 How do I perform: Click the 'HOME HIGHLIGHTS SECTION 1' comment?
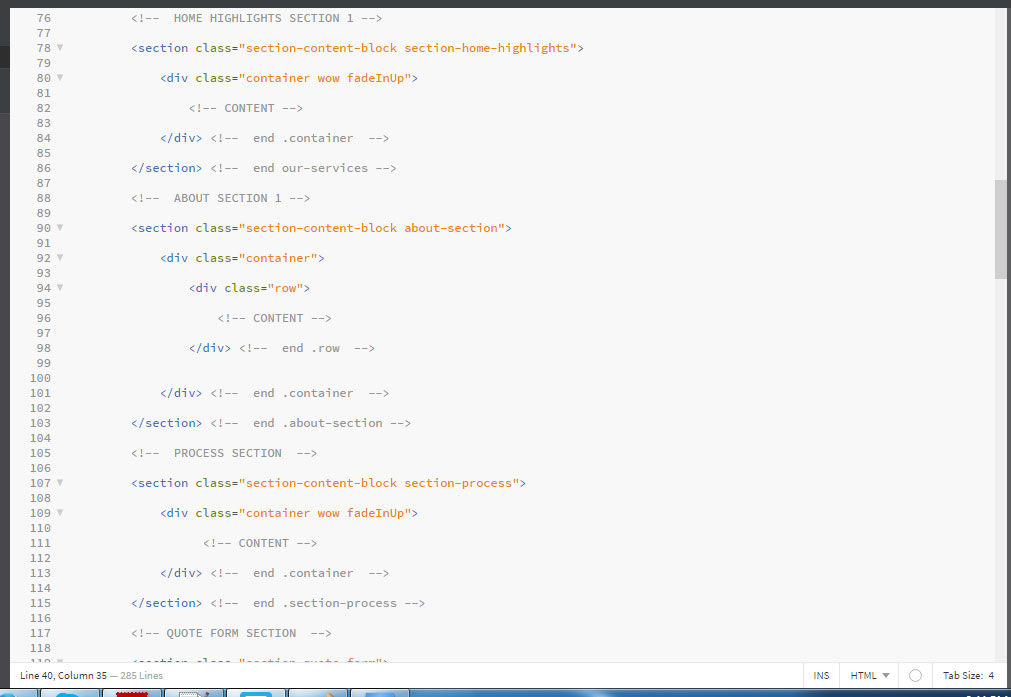(x=257, y=18)
